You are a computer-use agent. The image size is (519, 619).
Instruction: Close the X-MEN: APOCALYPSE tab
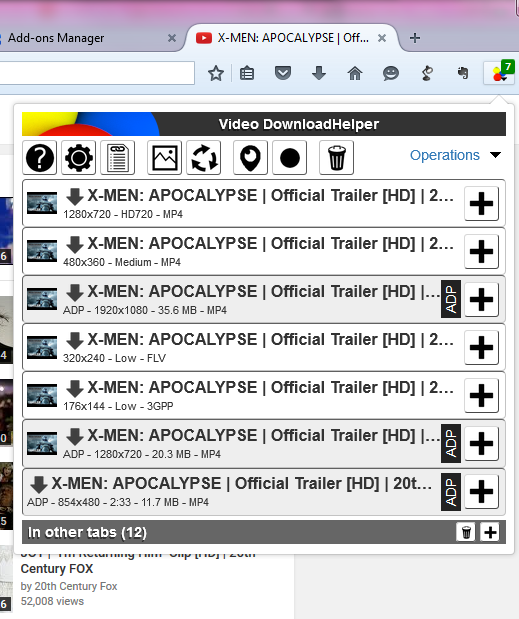(382, 38)
